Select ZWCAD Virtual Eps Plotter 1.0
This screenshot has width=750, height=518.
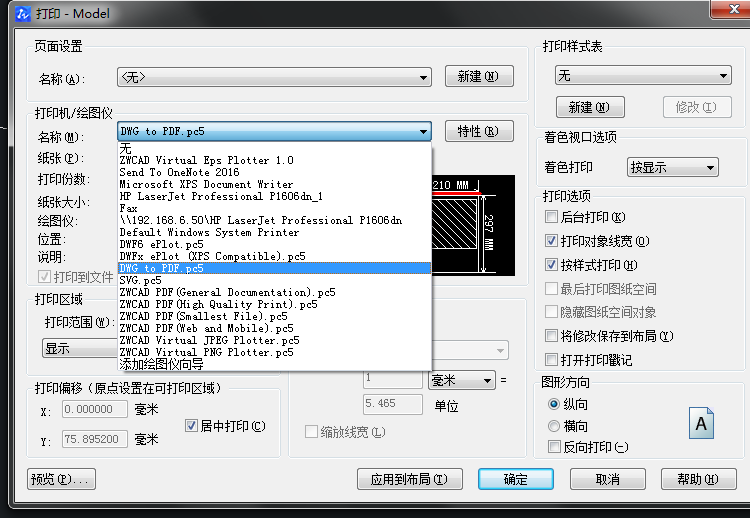275,160
